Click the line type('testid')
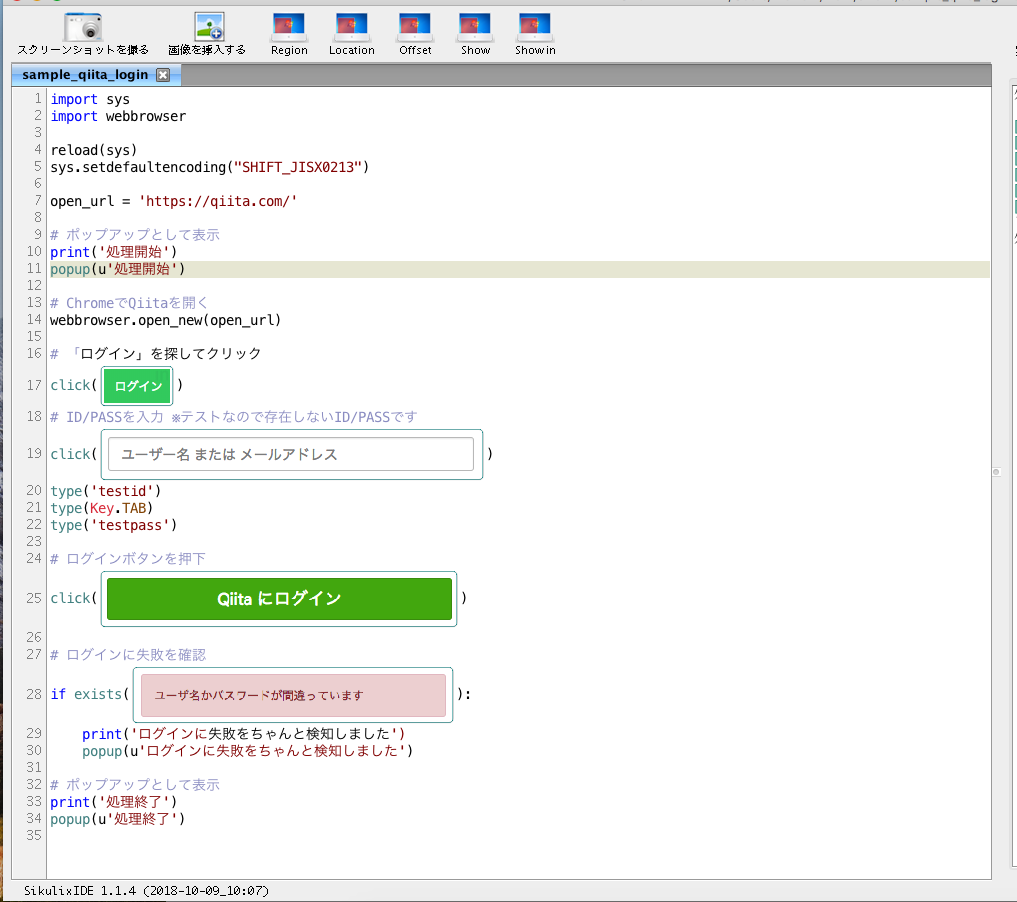 (106, 491)
